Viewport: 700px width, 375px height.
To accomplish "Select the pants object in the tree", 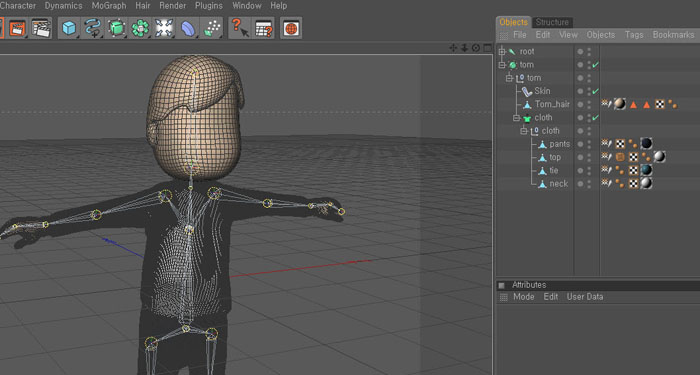I will click(x=559, y=144).
